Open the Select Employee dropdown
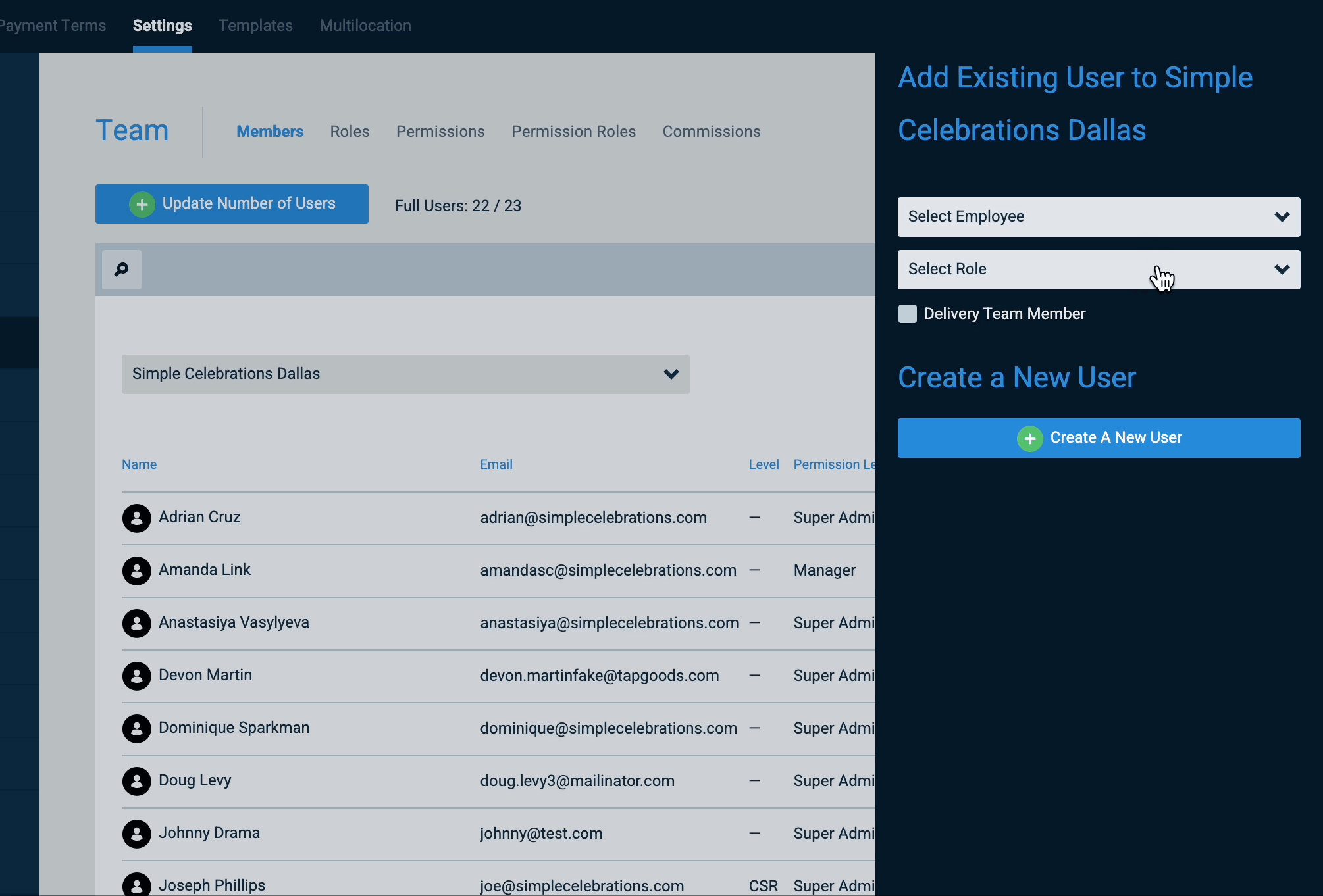This screenshot has width=1323, height=896. [1099, 217]
